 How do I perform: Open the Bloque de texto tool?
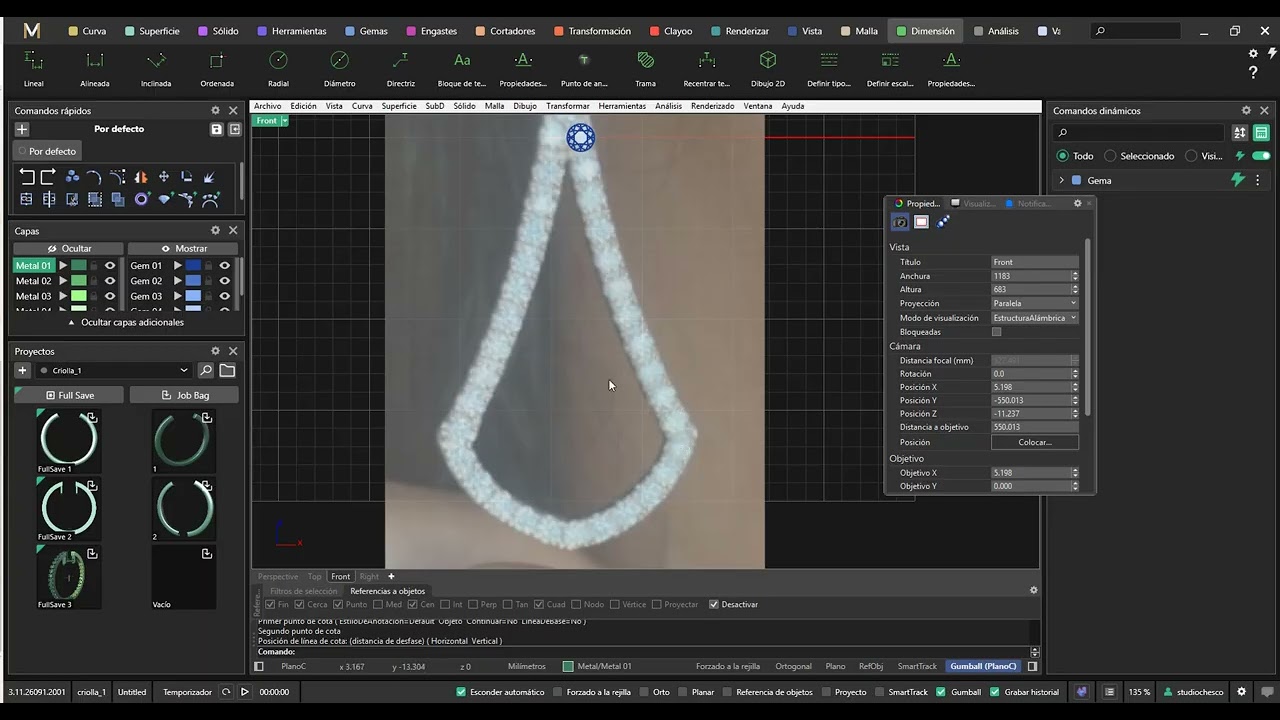pyautogui.click(x=461, y=68)
